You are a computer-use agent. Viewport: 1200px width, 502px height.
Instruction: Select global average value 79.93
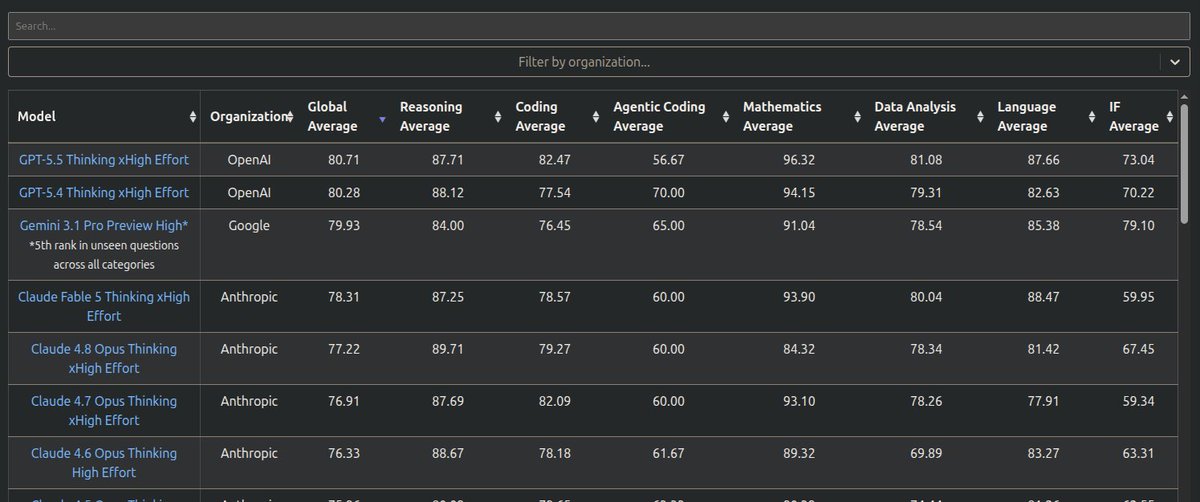(344, 226)
